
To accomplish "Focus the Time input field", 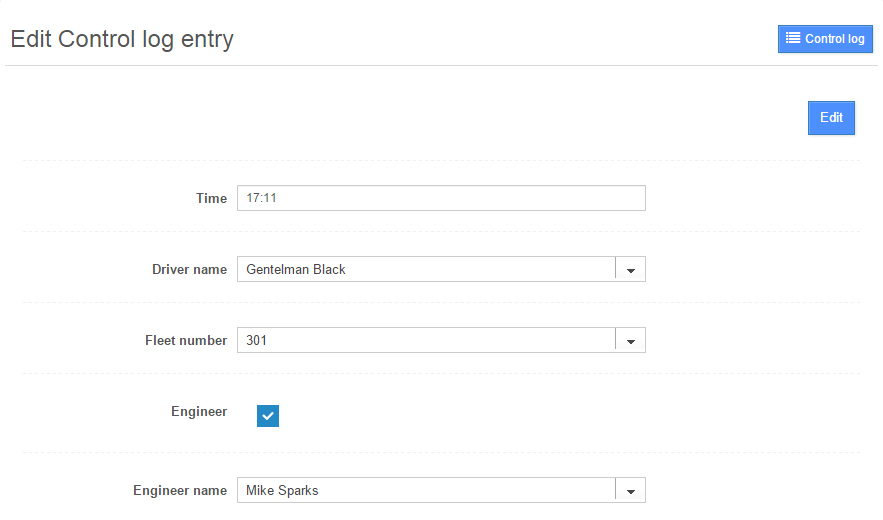I will tap(441, 198).
